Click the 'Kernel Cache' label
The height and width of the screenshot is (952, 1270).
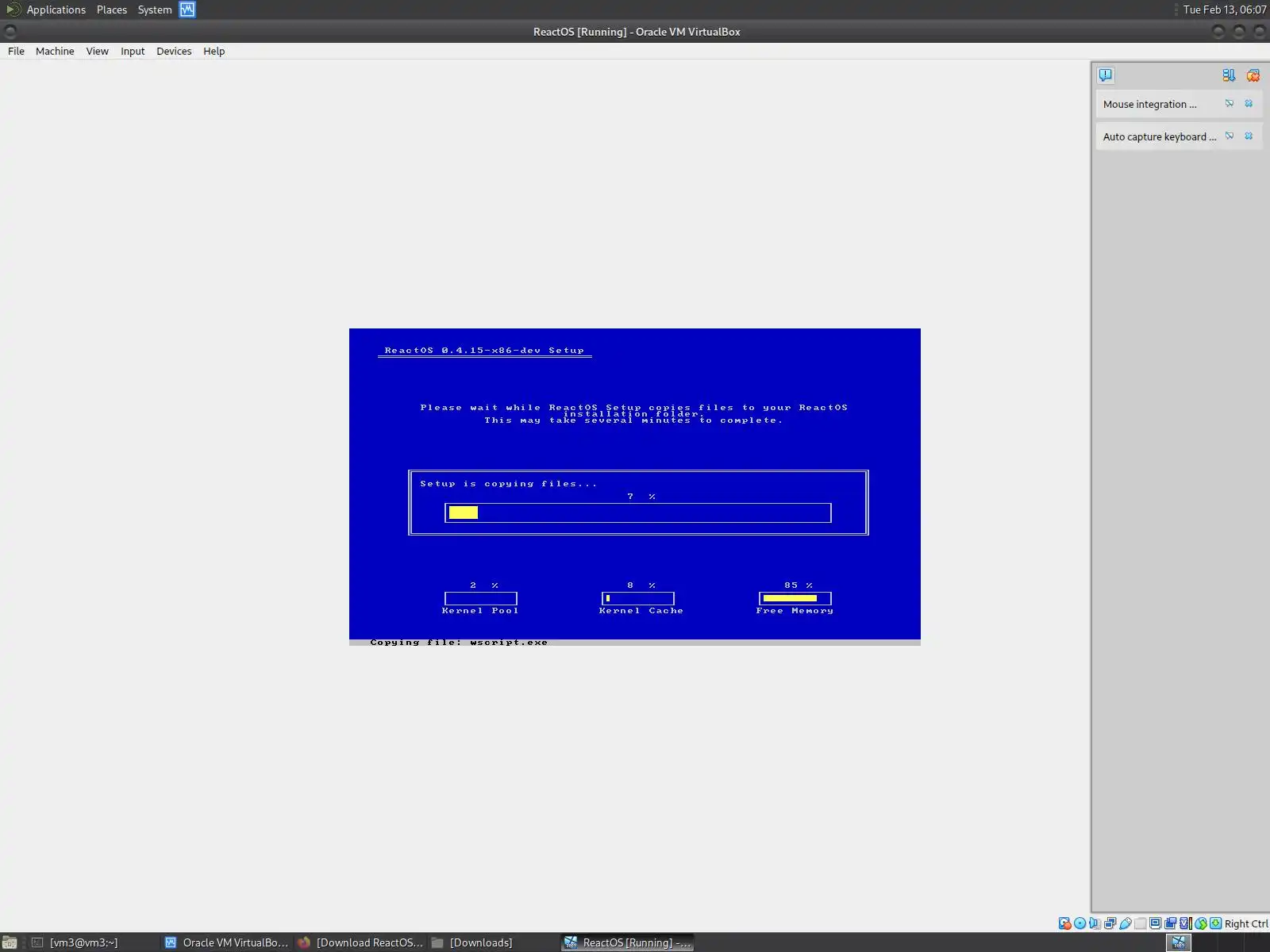tap(641, 610)
